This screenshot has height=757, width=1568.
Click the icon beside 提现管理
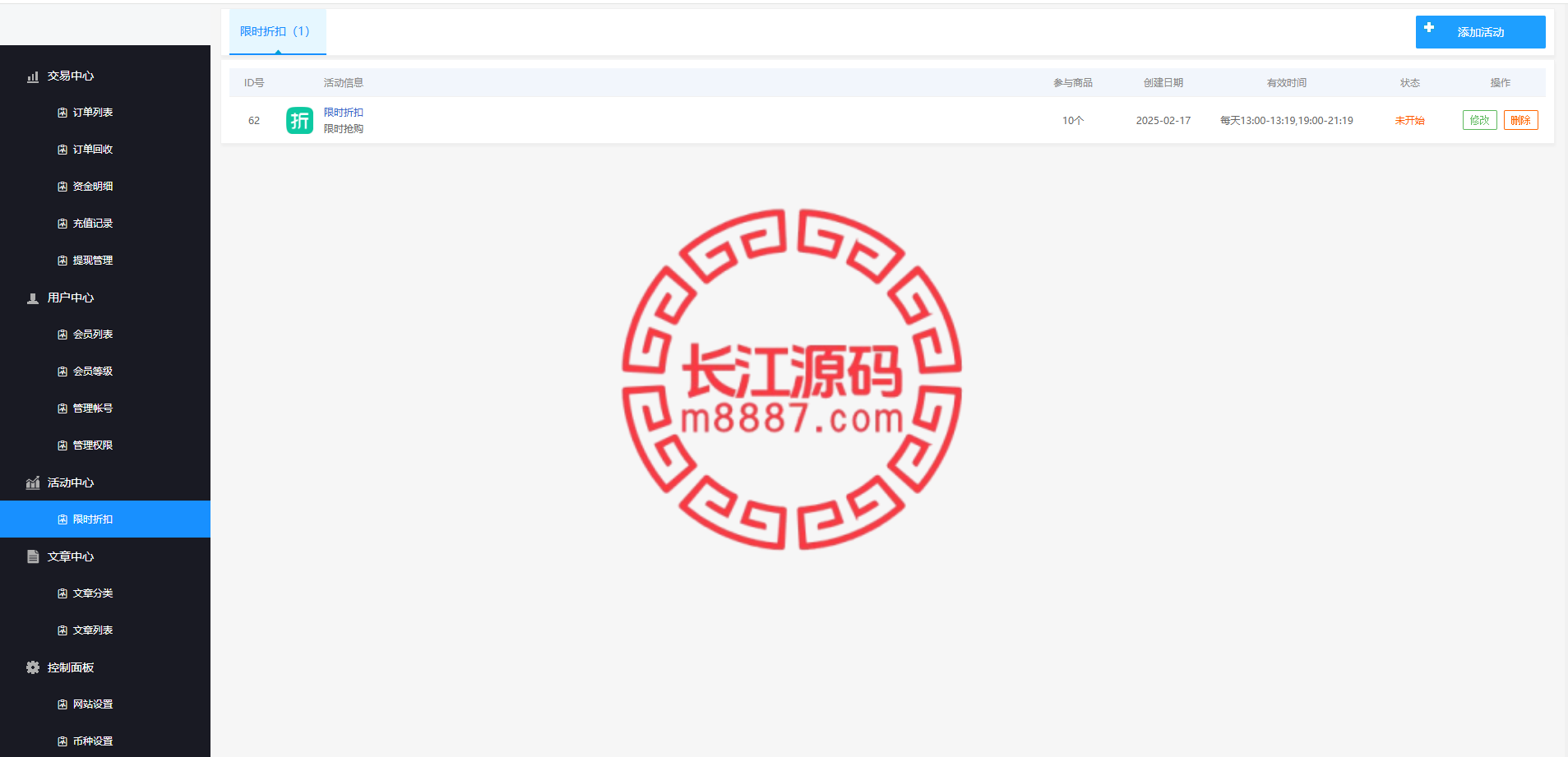pyautogui.click(x=62, y=261)
